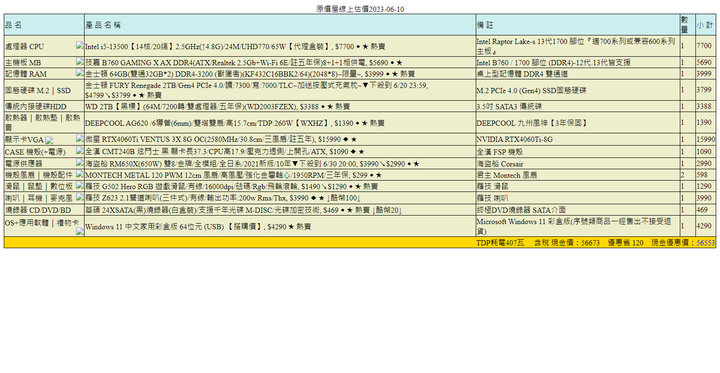720x373 pixels.
Task: Click the 商品名稱 column header
Action: [x=280, y=25]
